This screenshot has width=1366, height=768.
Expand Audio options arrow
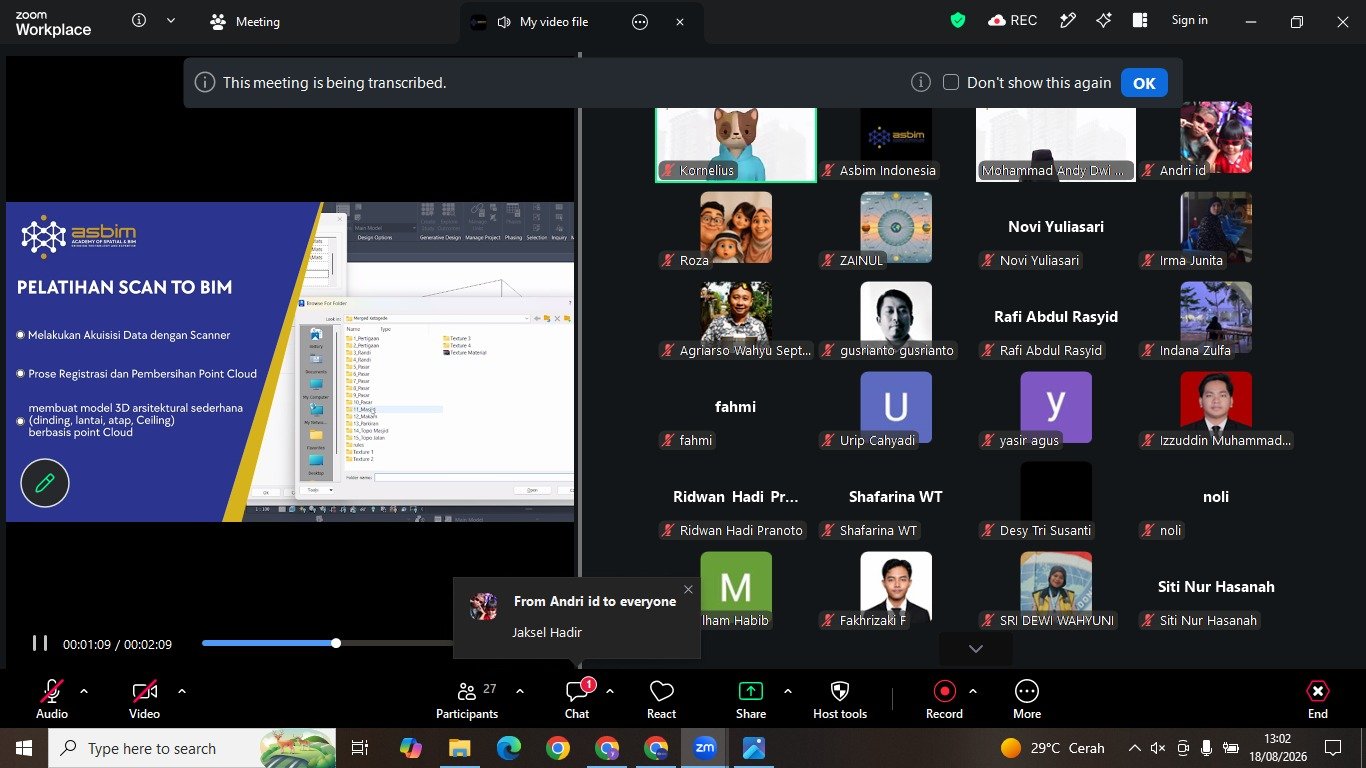coord(84,691)
